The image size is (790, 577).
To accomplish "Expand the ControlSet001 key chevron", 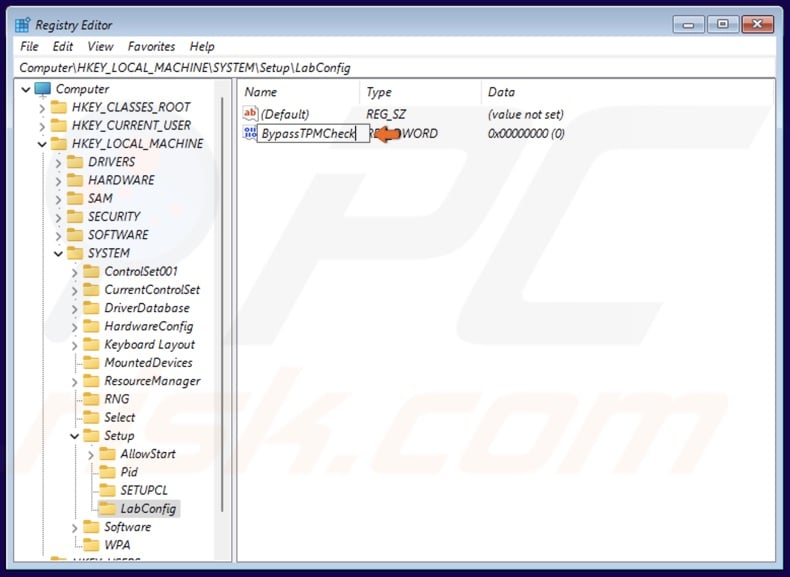I will point(75,272).
